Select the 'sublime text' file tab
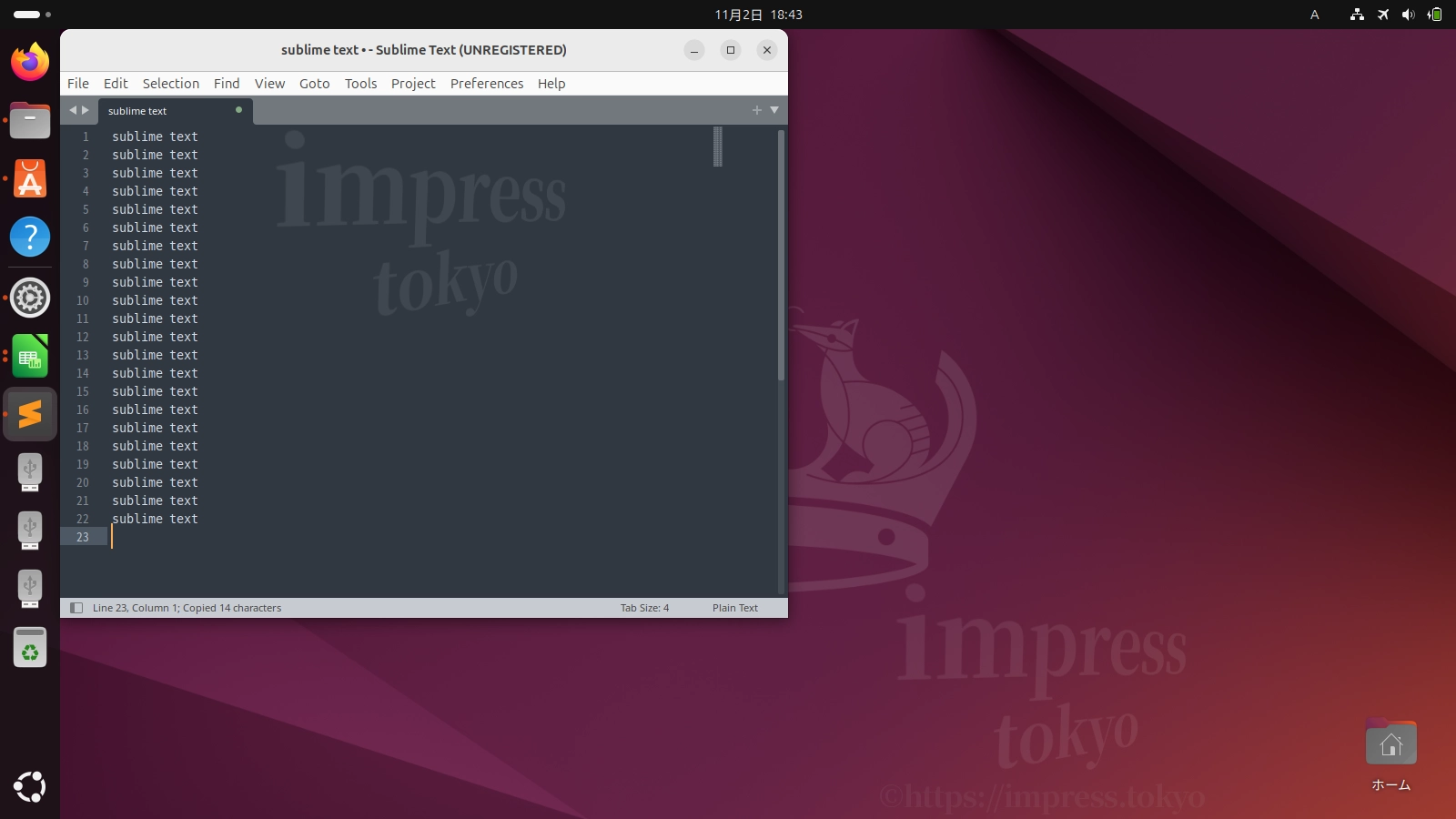 point(175,111)
